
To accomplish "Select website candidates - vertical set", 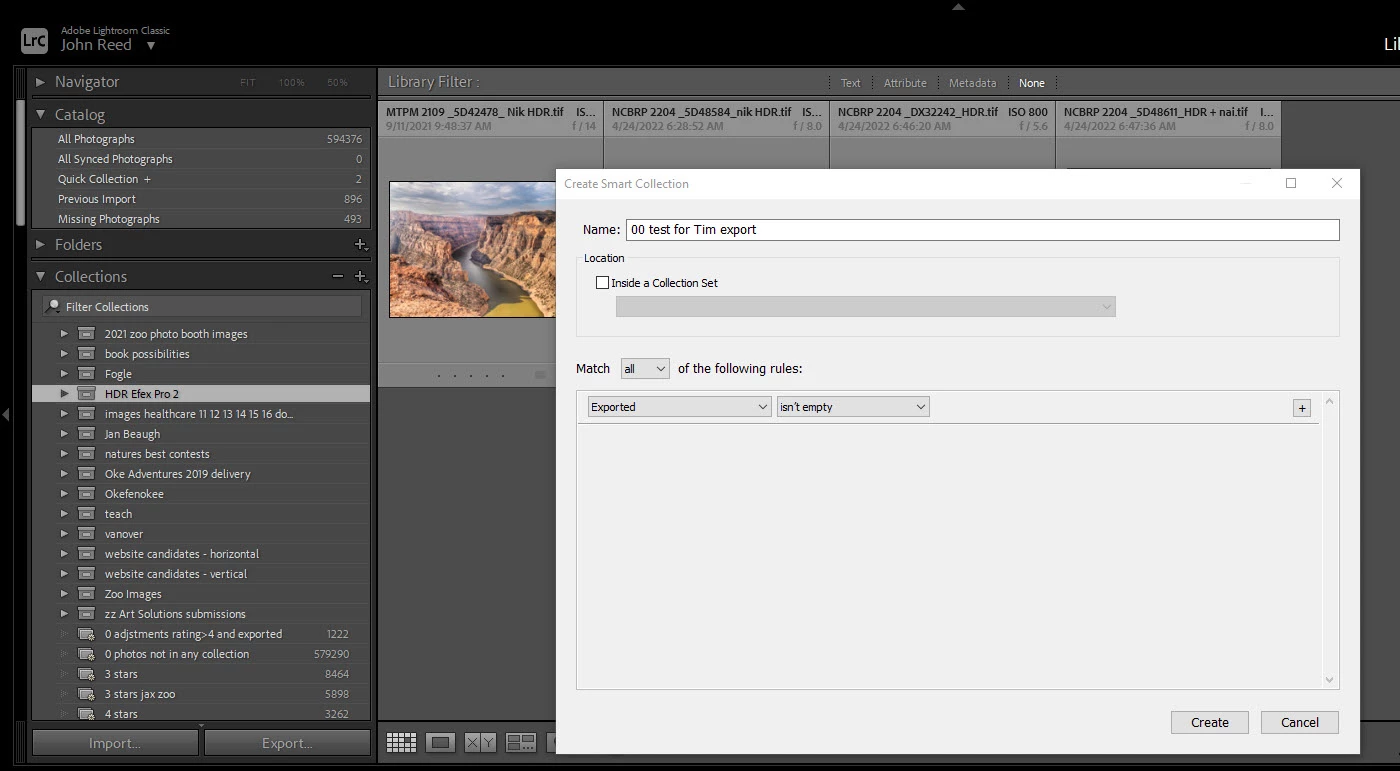I will click(x=201, y=574).
